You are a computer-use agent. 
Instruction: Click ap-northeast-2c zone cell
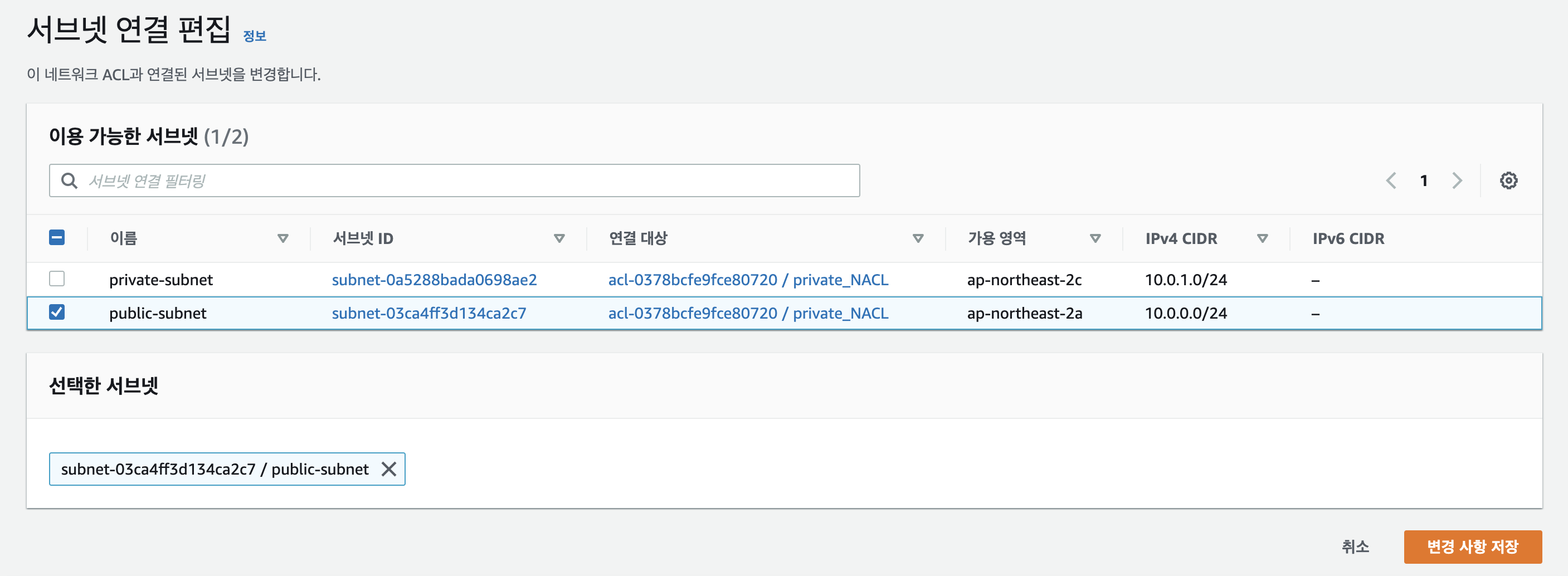[x=1024, y=280]
